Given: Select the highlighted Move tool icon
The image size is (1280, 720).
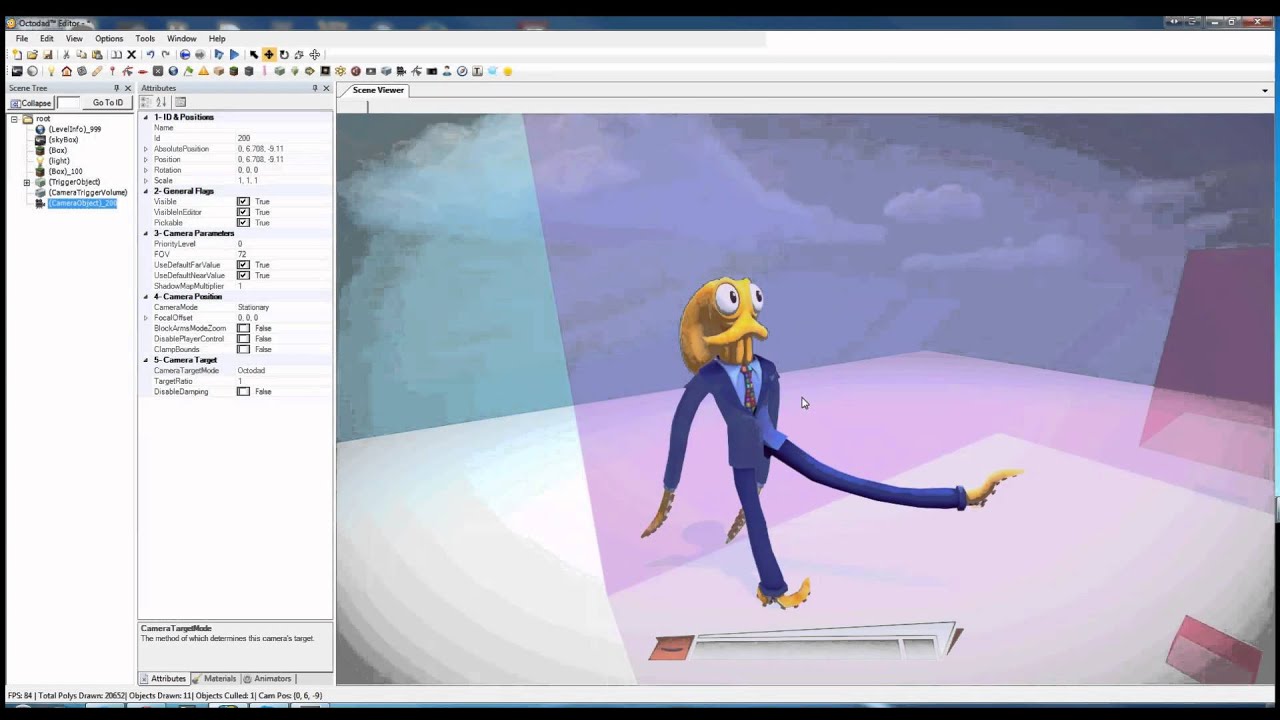Looking at the screenshot, I should tap(268, 54).
